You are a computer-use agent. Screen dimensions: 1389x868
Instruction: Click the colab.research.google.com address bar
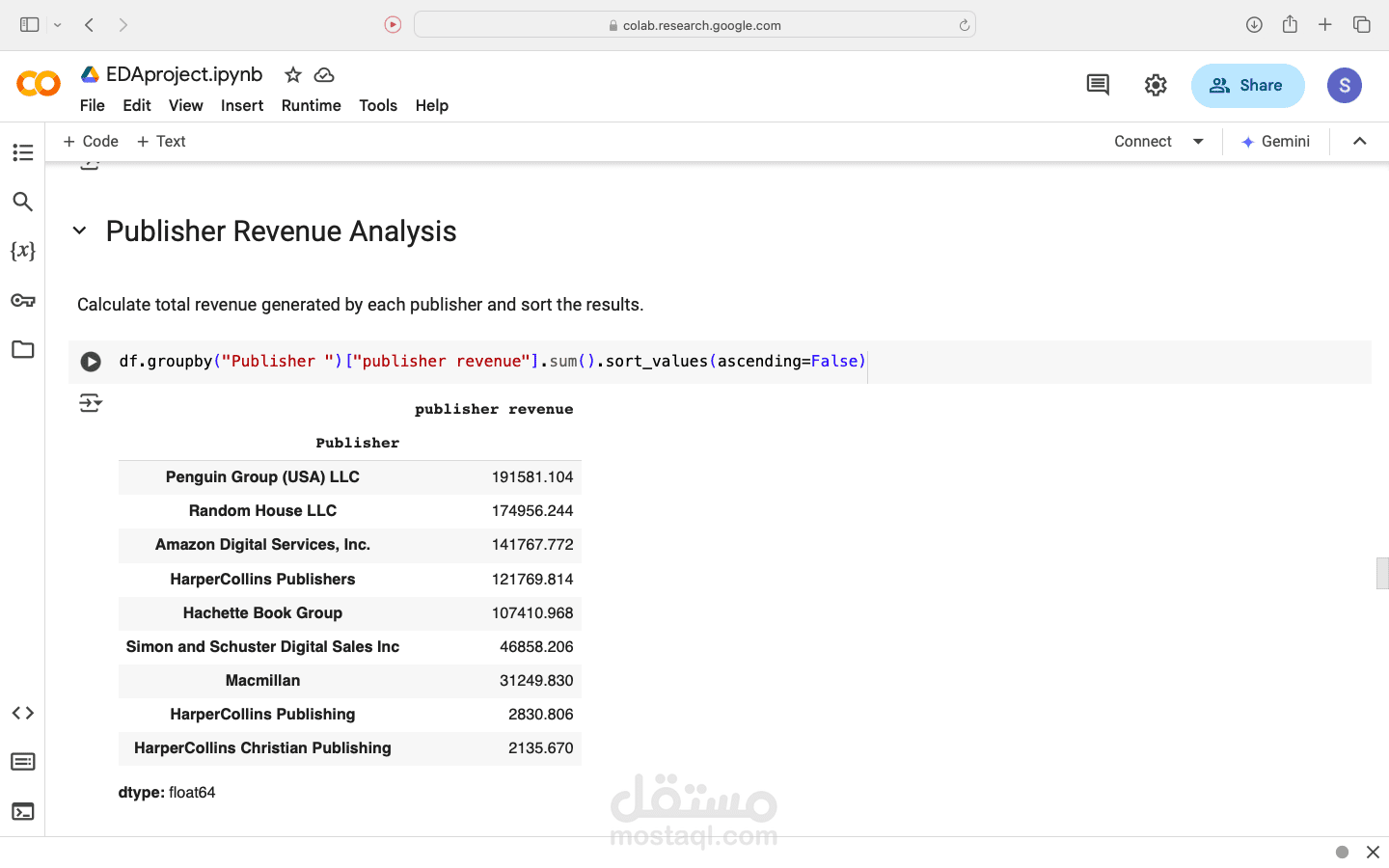coord(694,25)
